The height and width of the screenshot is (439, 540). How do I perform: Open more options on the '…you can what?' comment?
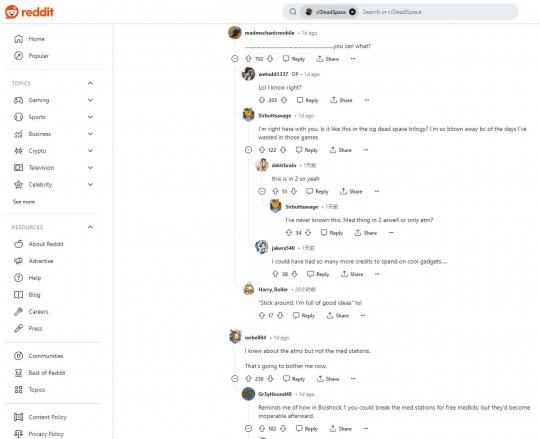tap(353, 59)
